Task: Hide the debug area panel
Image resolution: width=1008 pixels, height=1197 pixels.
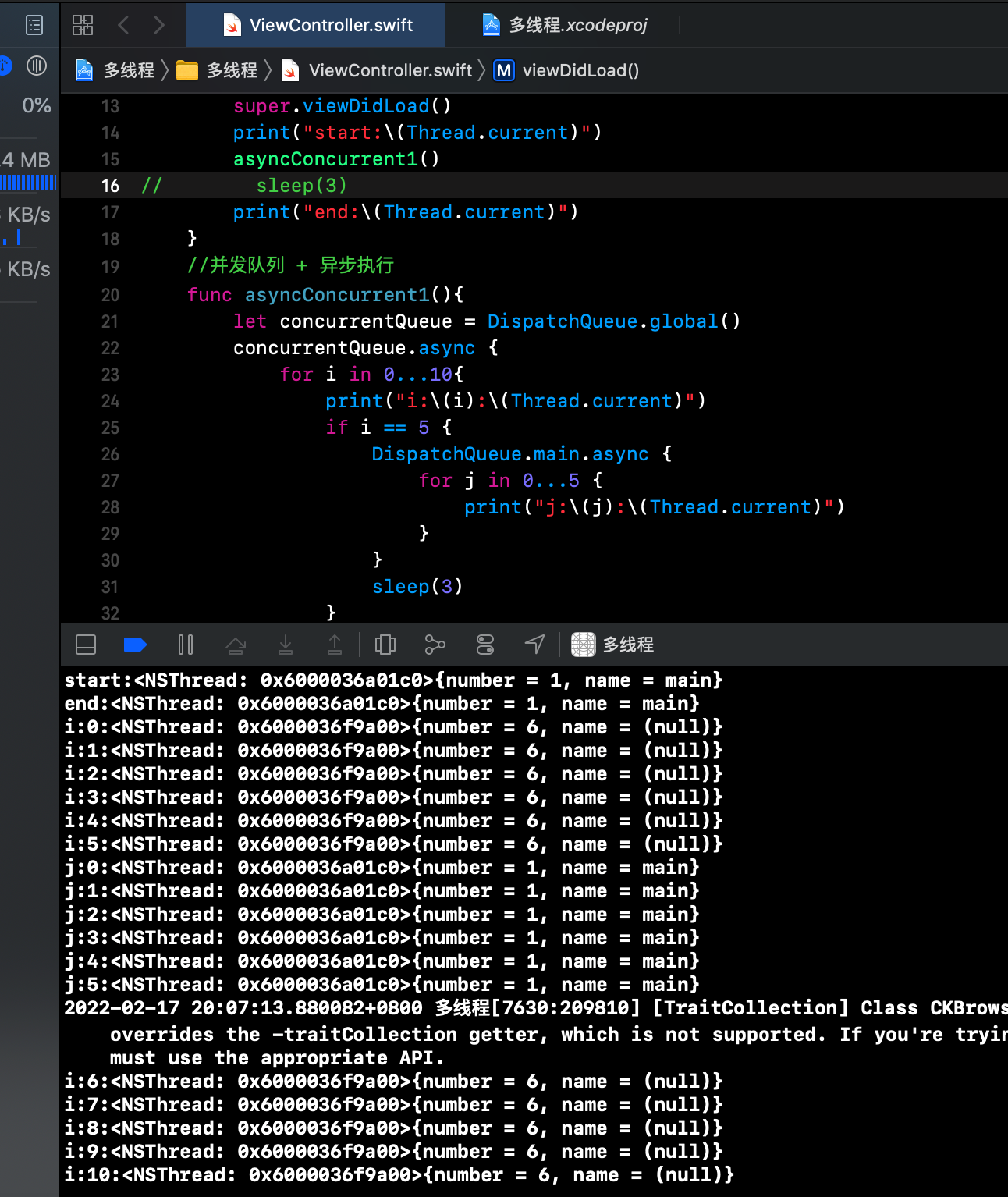Action: pos(86,645)
